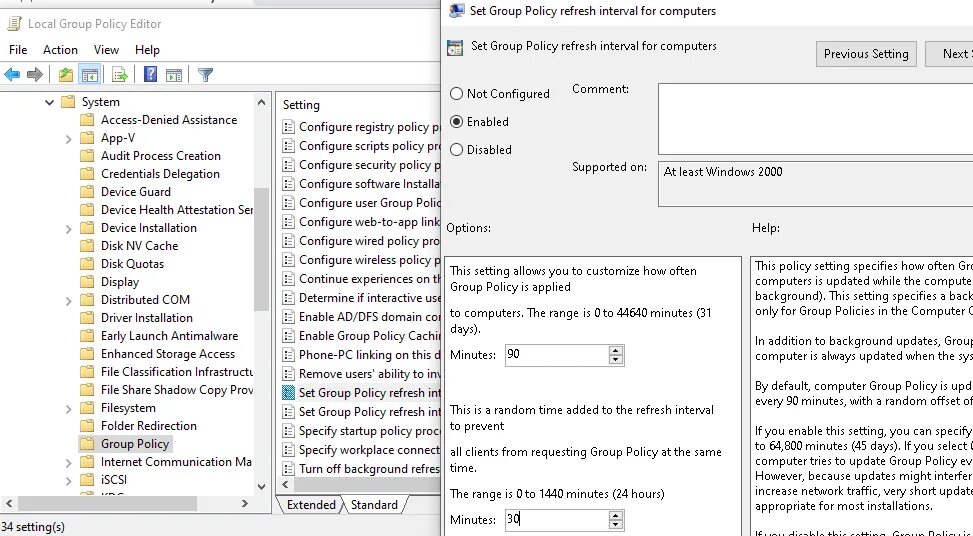
Task: Select Credentials Delegation in the tree
Action: (x=160, y=174)
